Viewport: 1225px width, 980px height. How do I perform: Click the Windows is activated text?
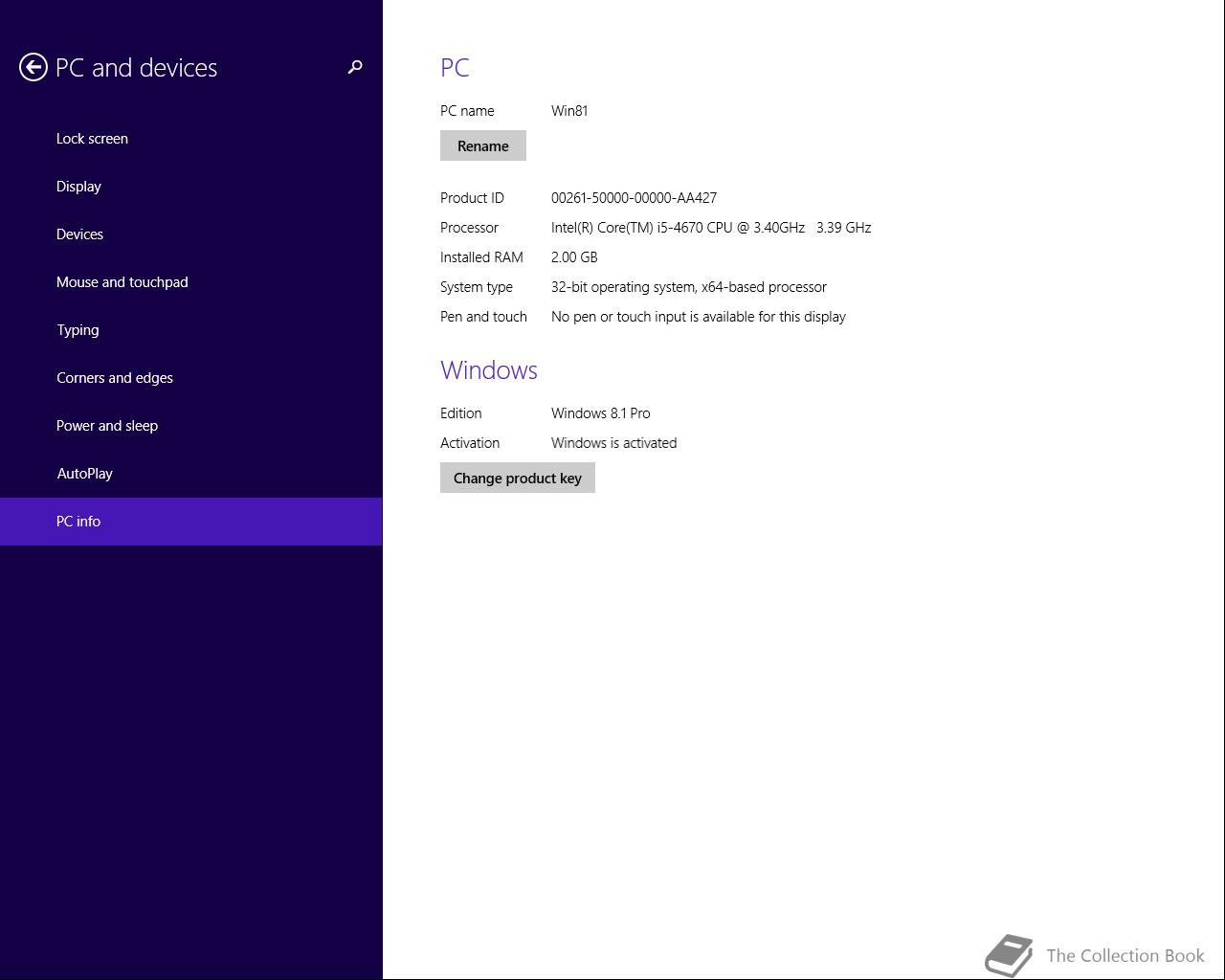tap(613, 443)
